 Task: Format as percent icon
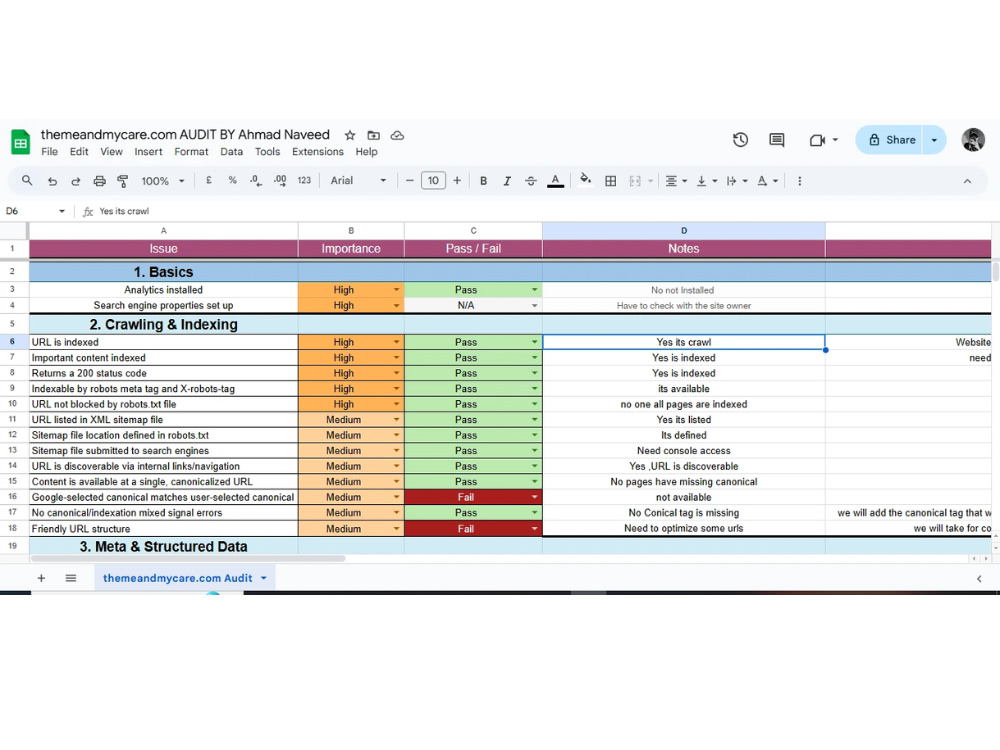(x=232, y=180)
